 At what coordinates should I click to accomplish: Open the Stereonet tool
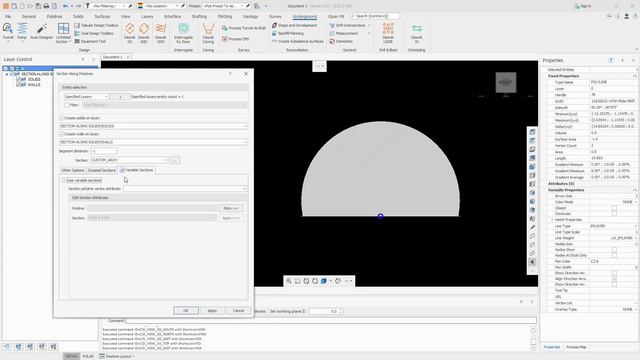click(x=341, y=41)
